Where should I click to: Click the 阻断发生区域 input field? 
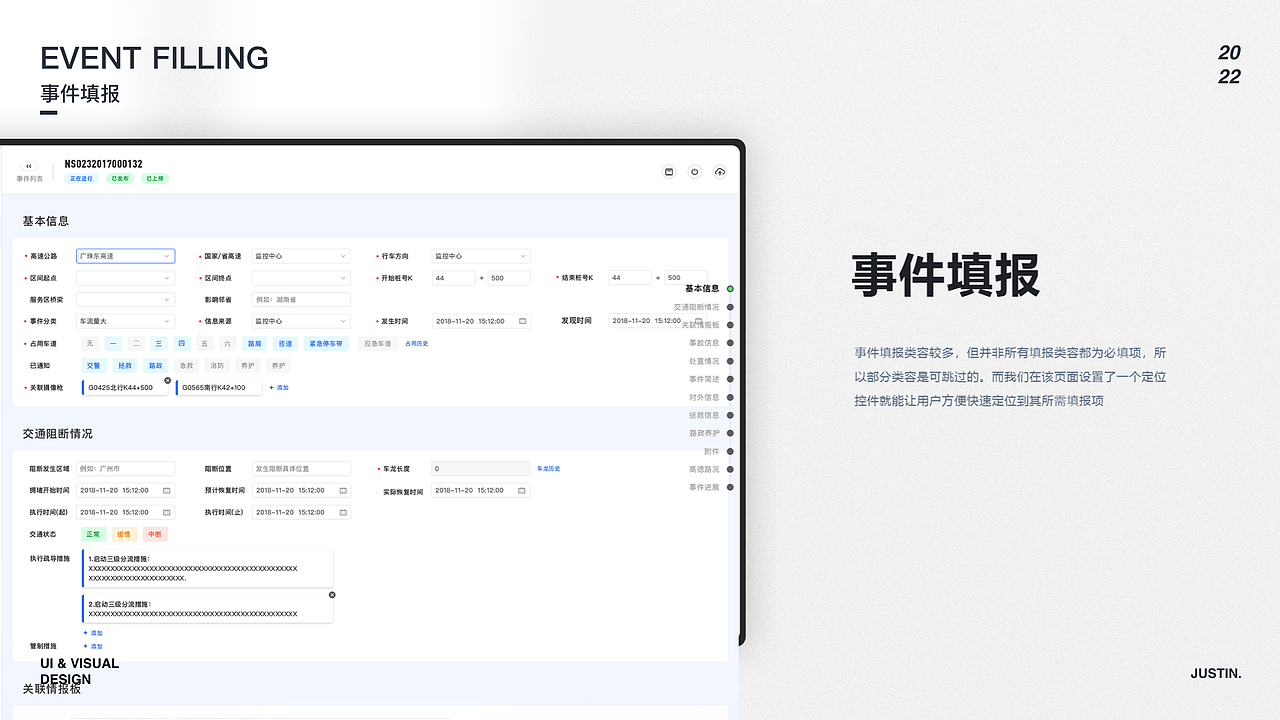tap(125, 468)
